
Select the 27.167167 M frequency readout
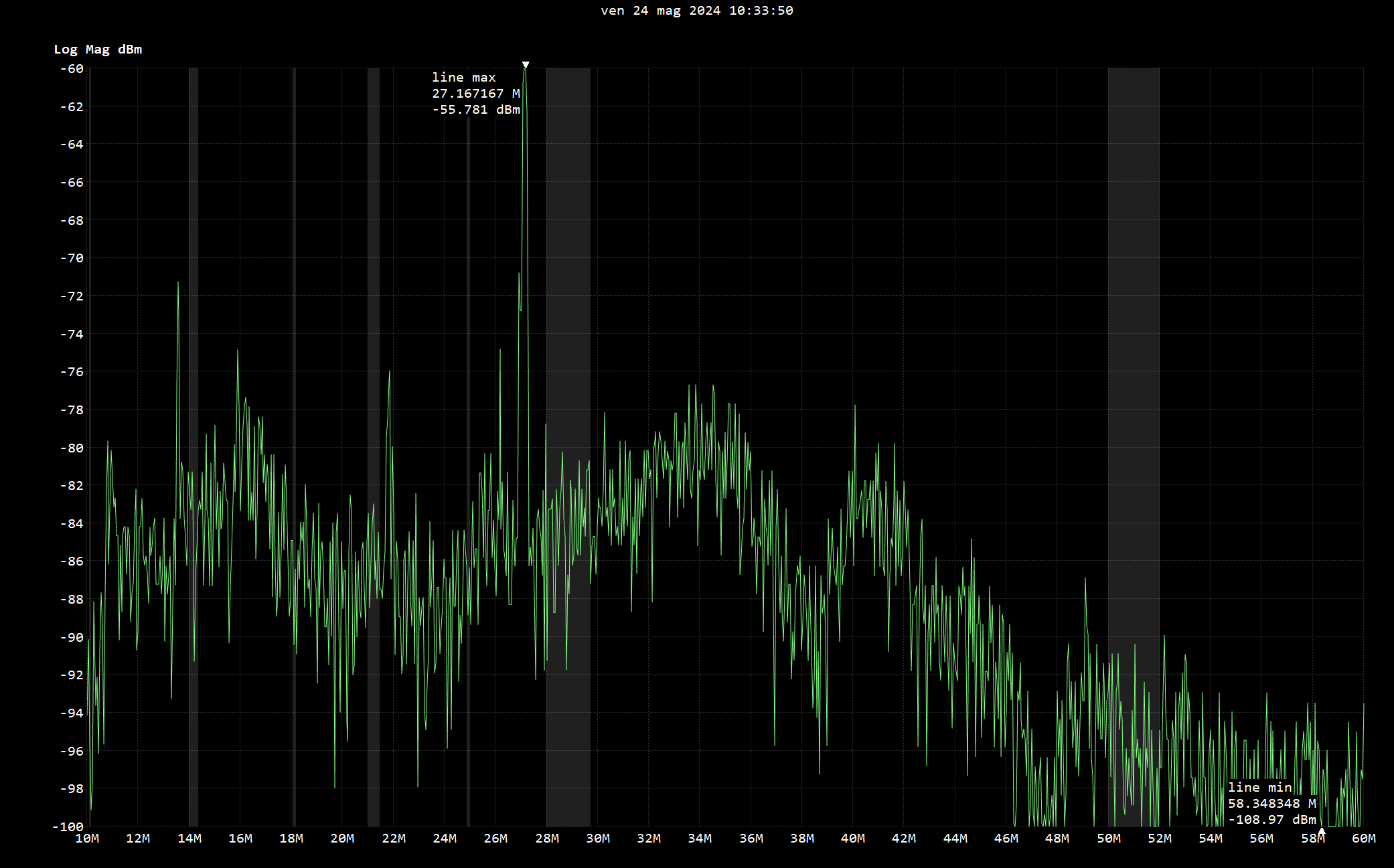coord(475,94)
